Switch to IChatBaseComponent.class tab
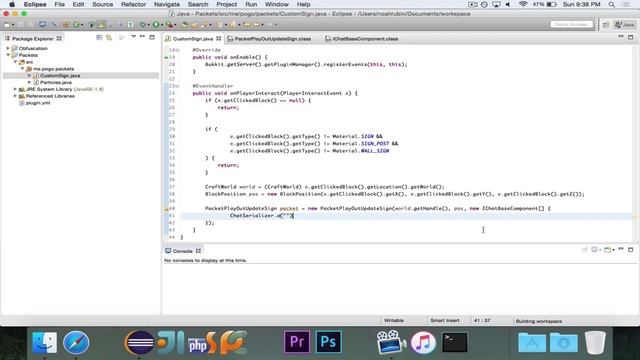Viewport: 640px width, 360px height. click(365, 39)
